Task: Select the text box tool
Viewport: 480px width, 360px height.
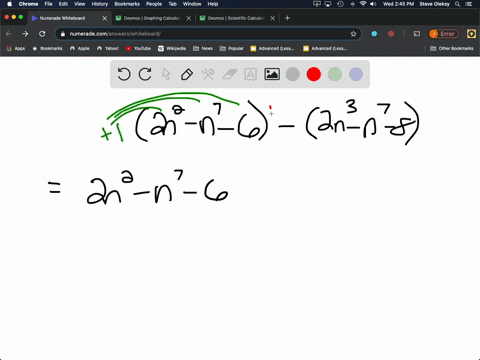Action: click(x=250, y=74)
